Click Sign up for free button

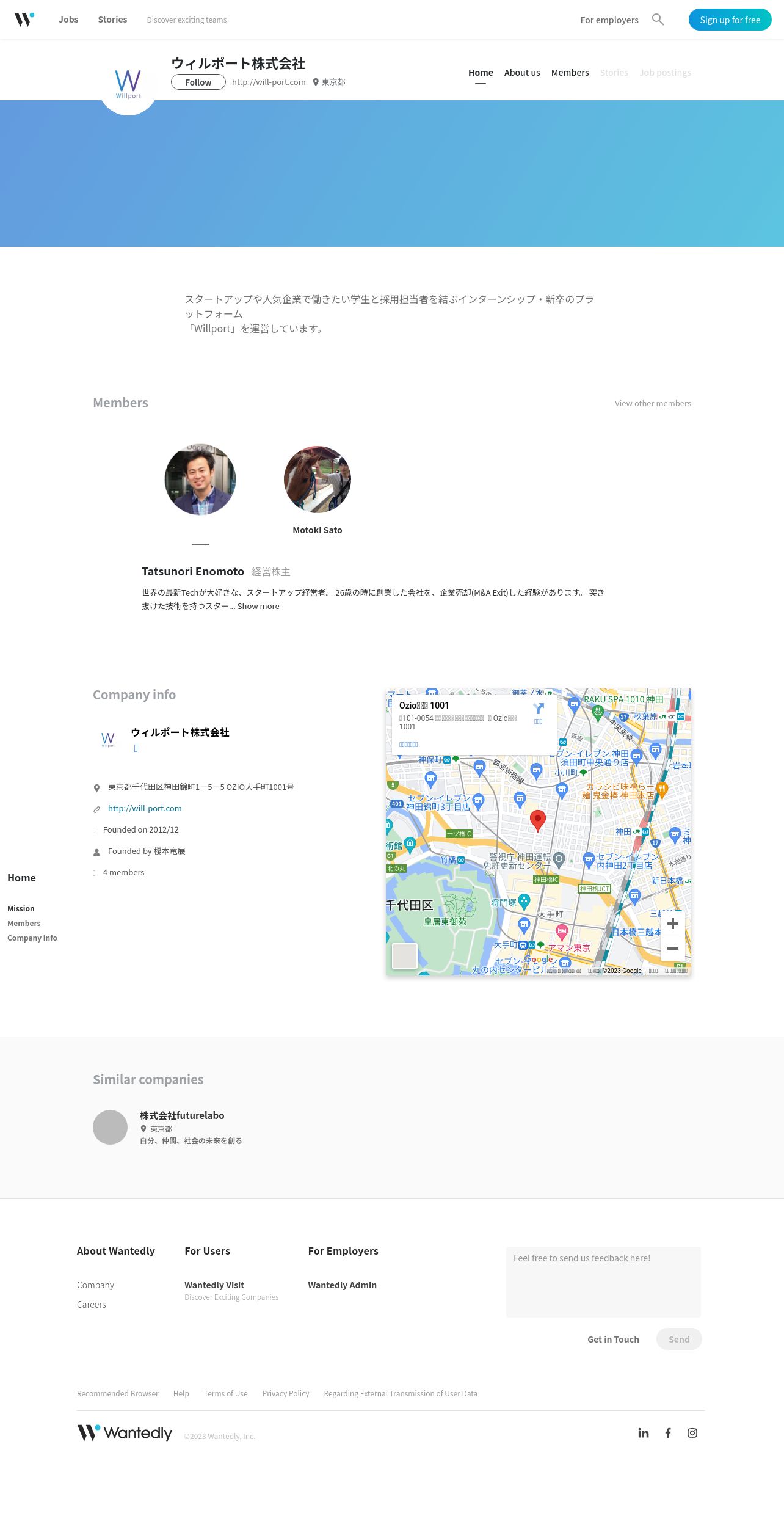[730, 20]
